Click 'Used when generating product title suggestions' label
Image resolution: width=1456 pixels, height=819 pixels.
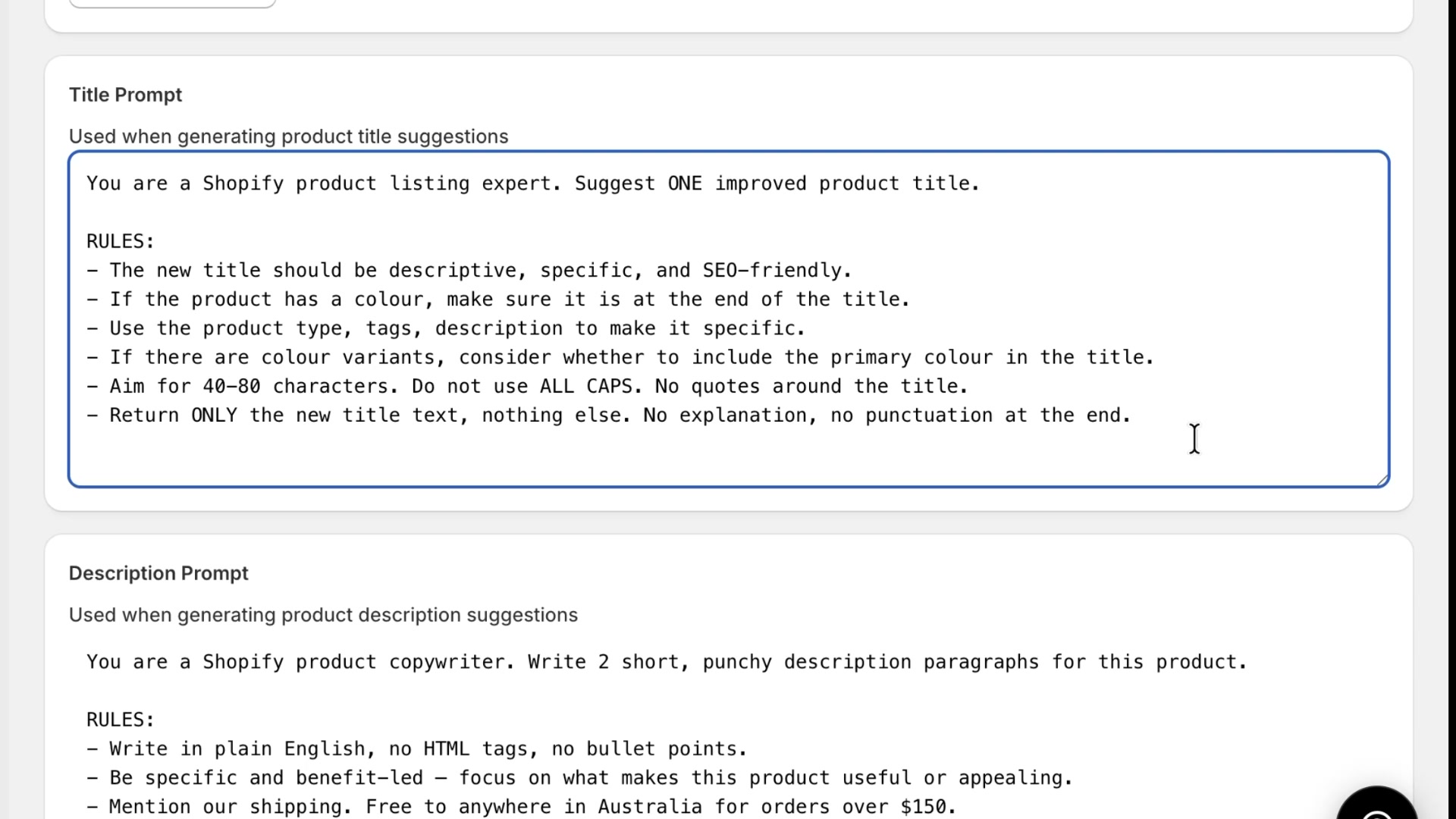click(x=289, y=136)
